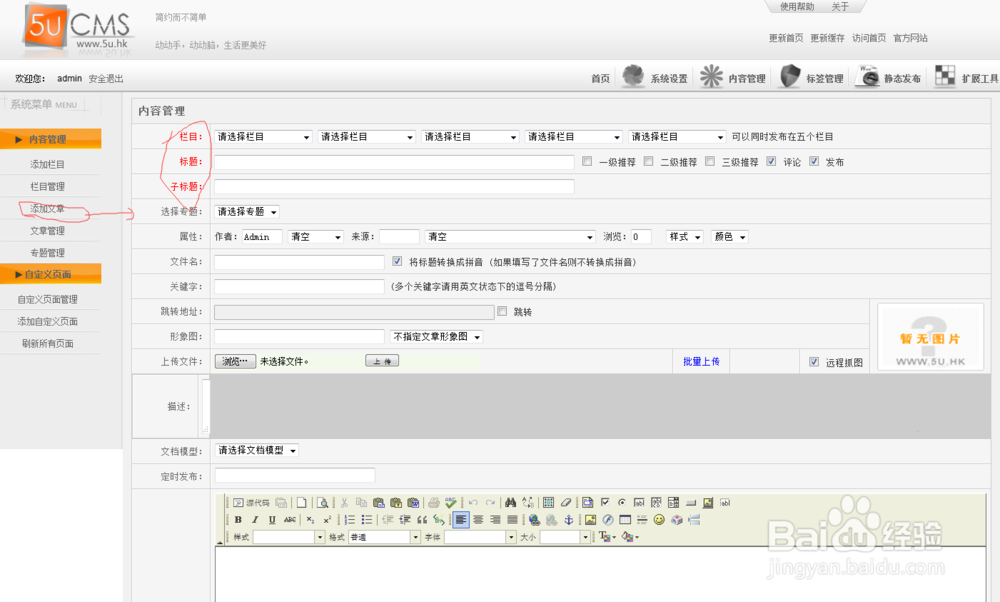Screen dimensions: 1000x602
Task: Click the 批量上传 link
Action: (700, 361)
